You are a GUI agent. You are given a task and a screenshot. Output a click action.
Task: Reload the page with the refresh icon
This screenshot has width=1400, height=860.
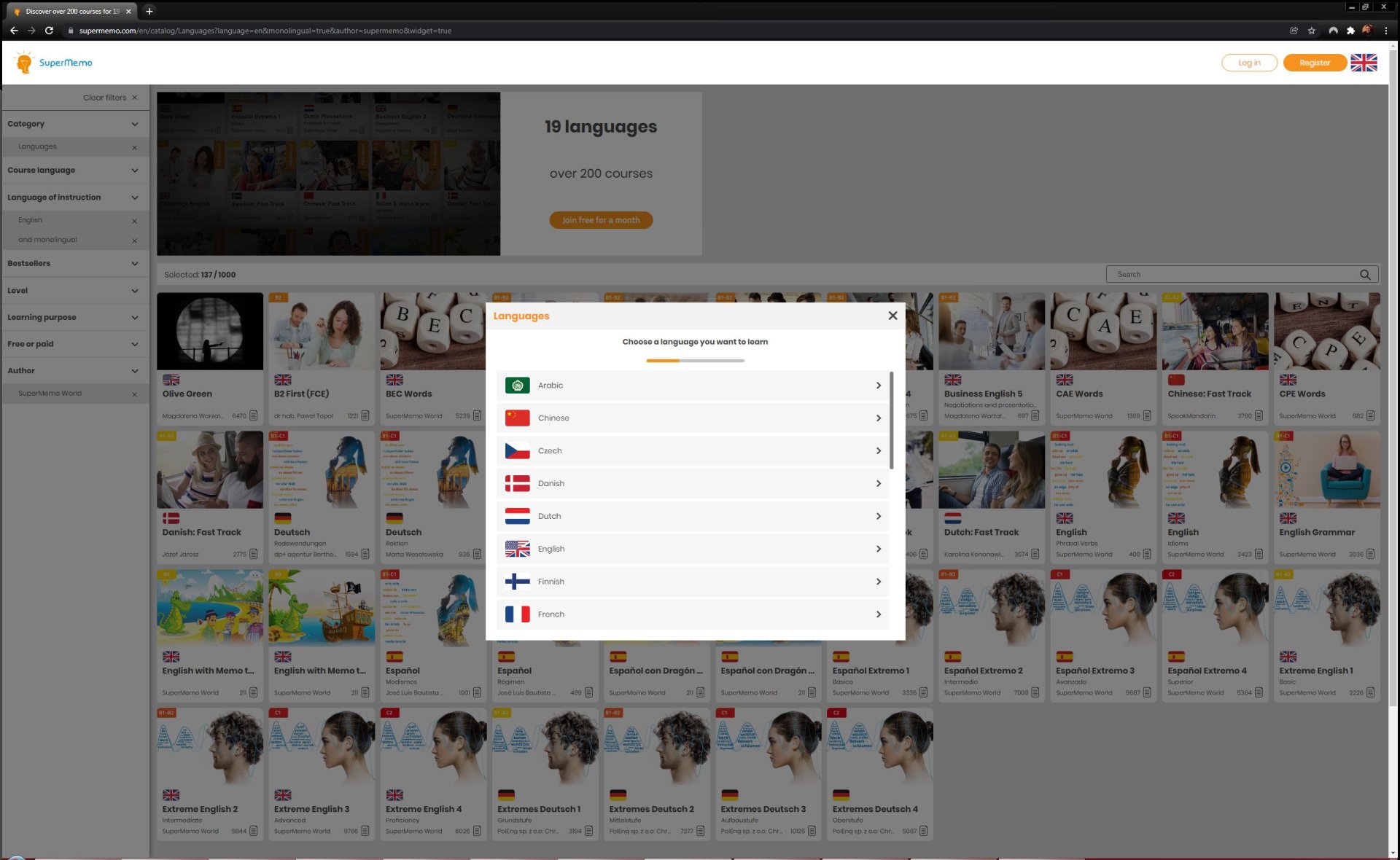49,31
